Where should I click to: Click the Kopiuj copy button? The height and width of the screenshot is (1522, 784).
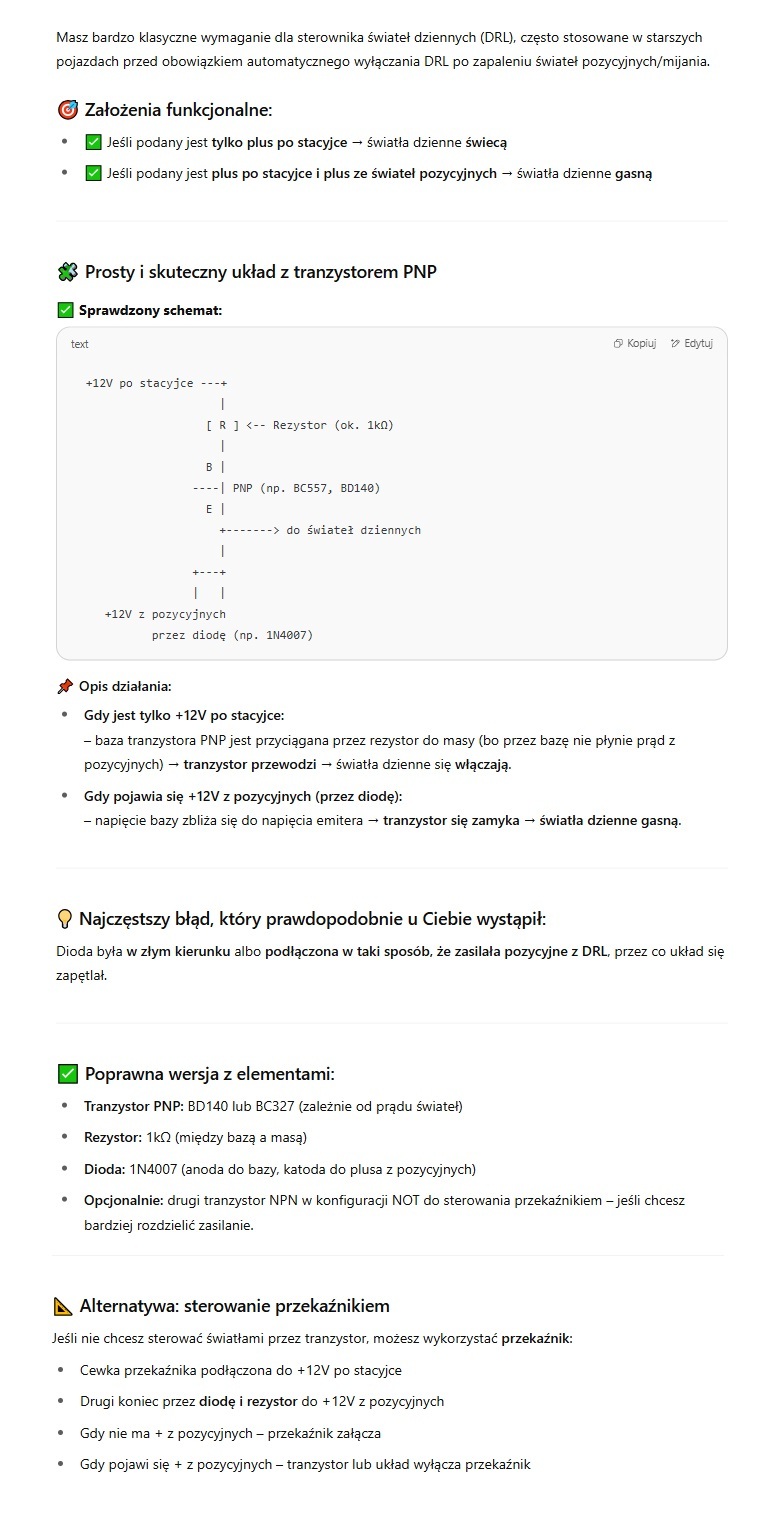point(635,344)
